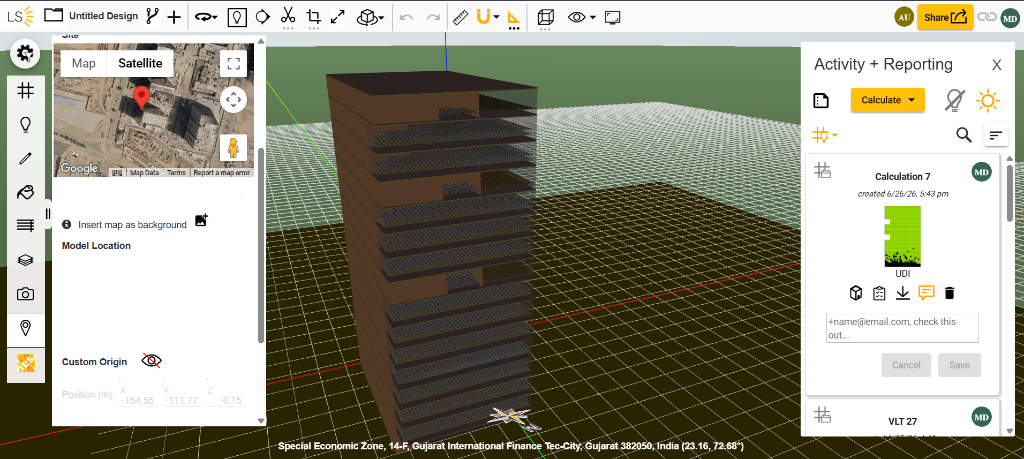Viewport: 1024px width, 459px height.
Task: Toggle wireframe cube view mode
Action: [546, 18]
